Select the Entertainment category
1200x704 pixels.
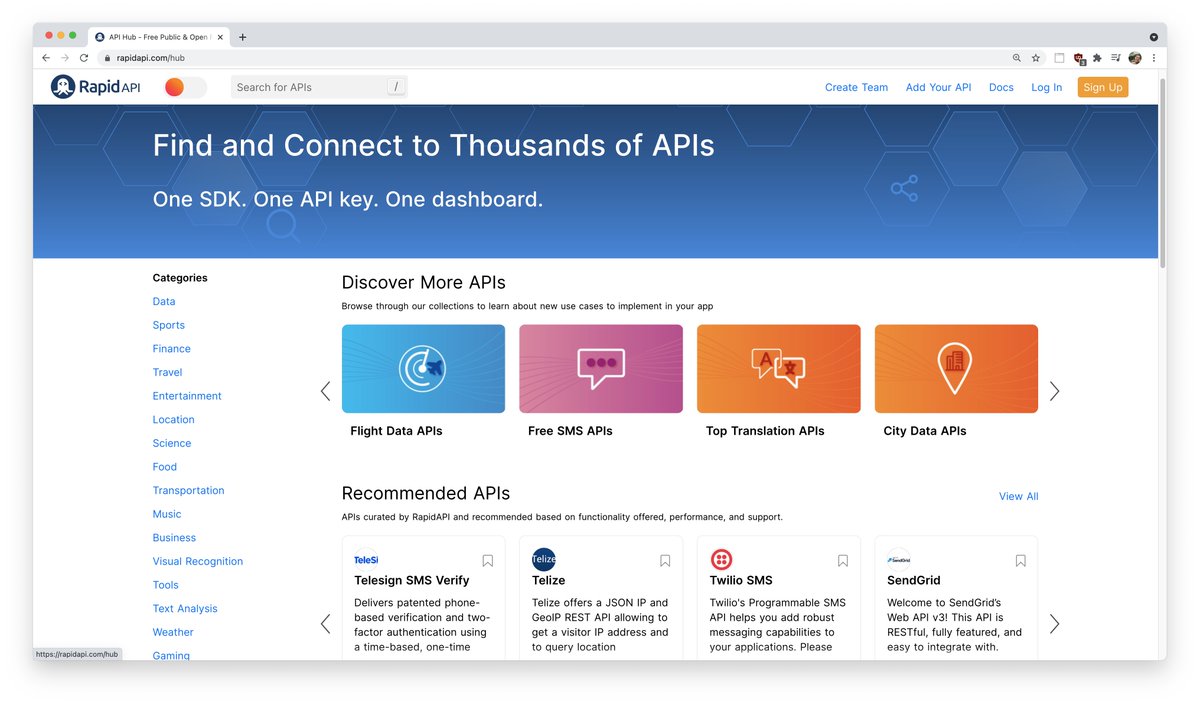(x=187, y=396)
